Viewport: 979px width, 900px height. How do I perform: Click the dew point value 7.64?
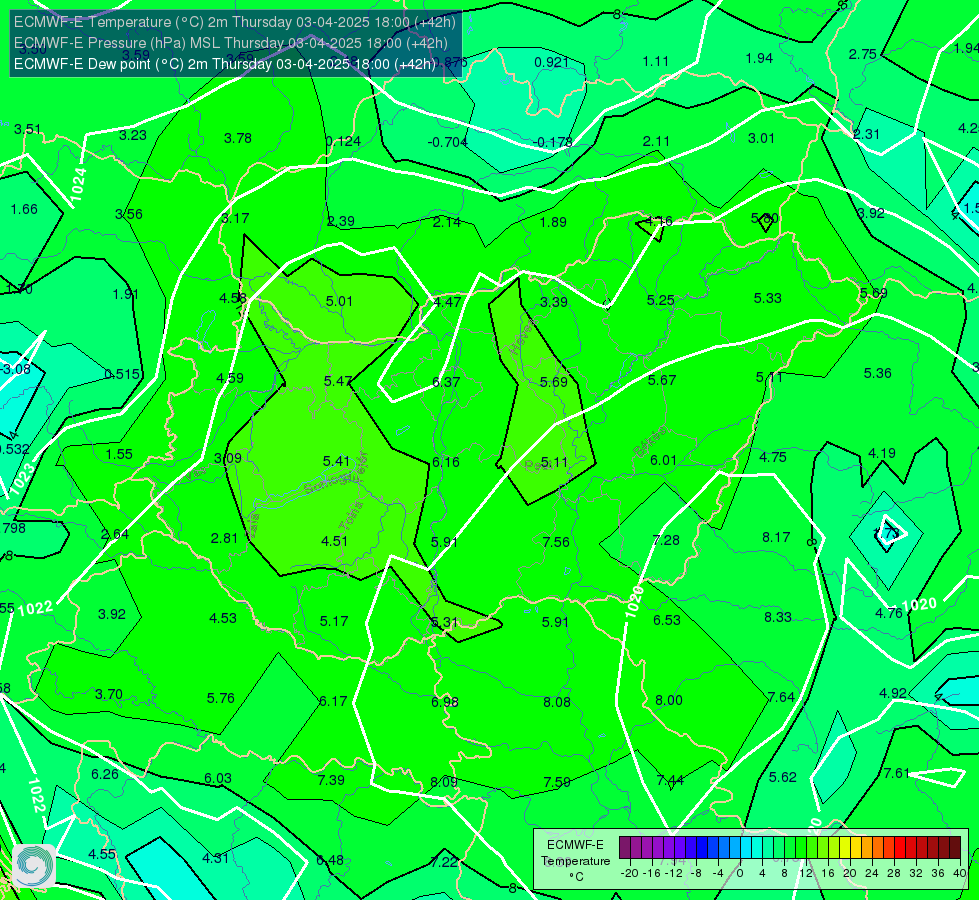tap(780, 697)
